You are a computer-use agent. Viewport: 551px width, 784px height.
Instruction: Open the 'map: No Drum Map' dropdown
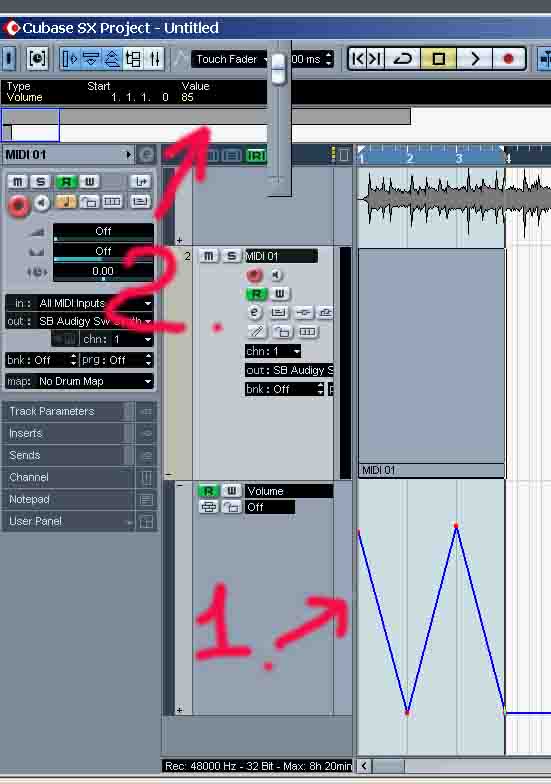[79, 381]
